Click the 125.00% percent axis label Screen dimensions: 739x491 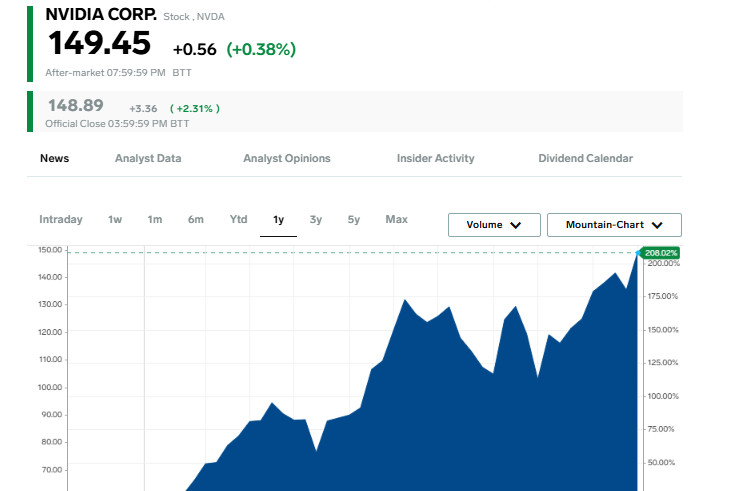point(663,362)
